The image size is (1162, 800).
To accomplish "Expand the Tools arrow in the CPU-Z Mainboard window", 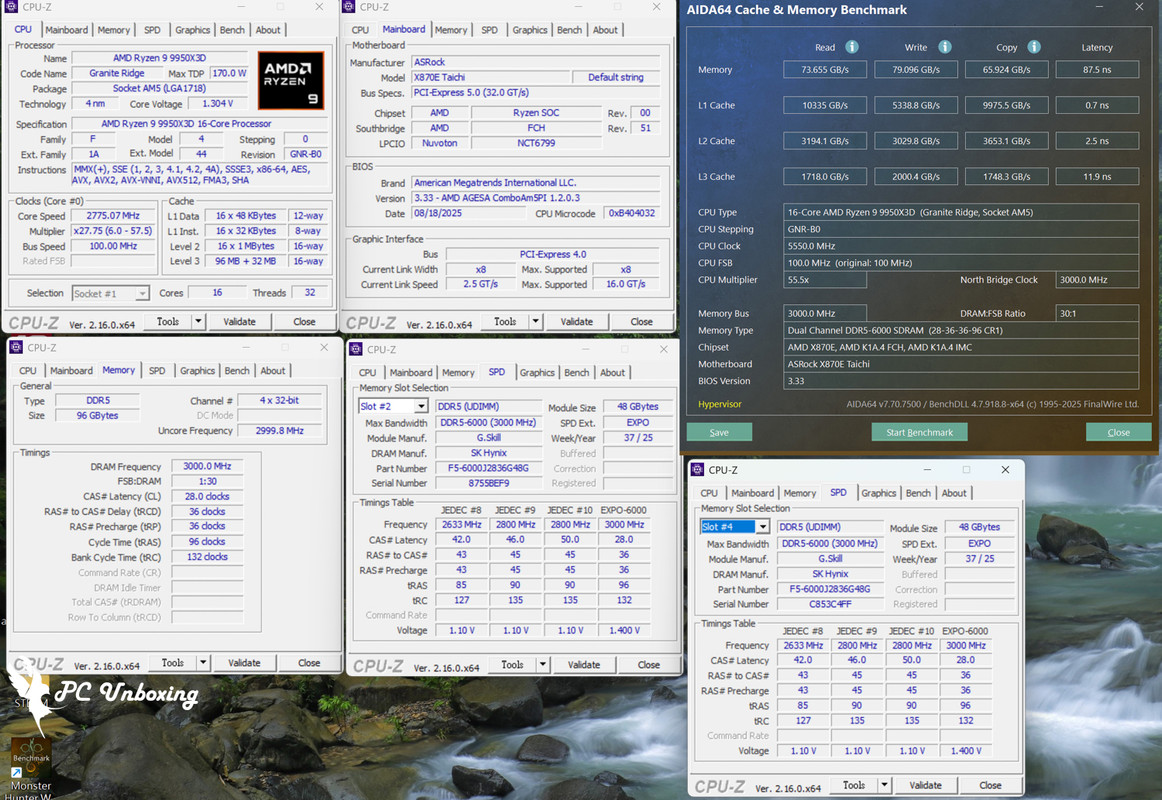I will (535, 321).
